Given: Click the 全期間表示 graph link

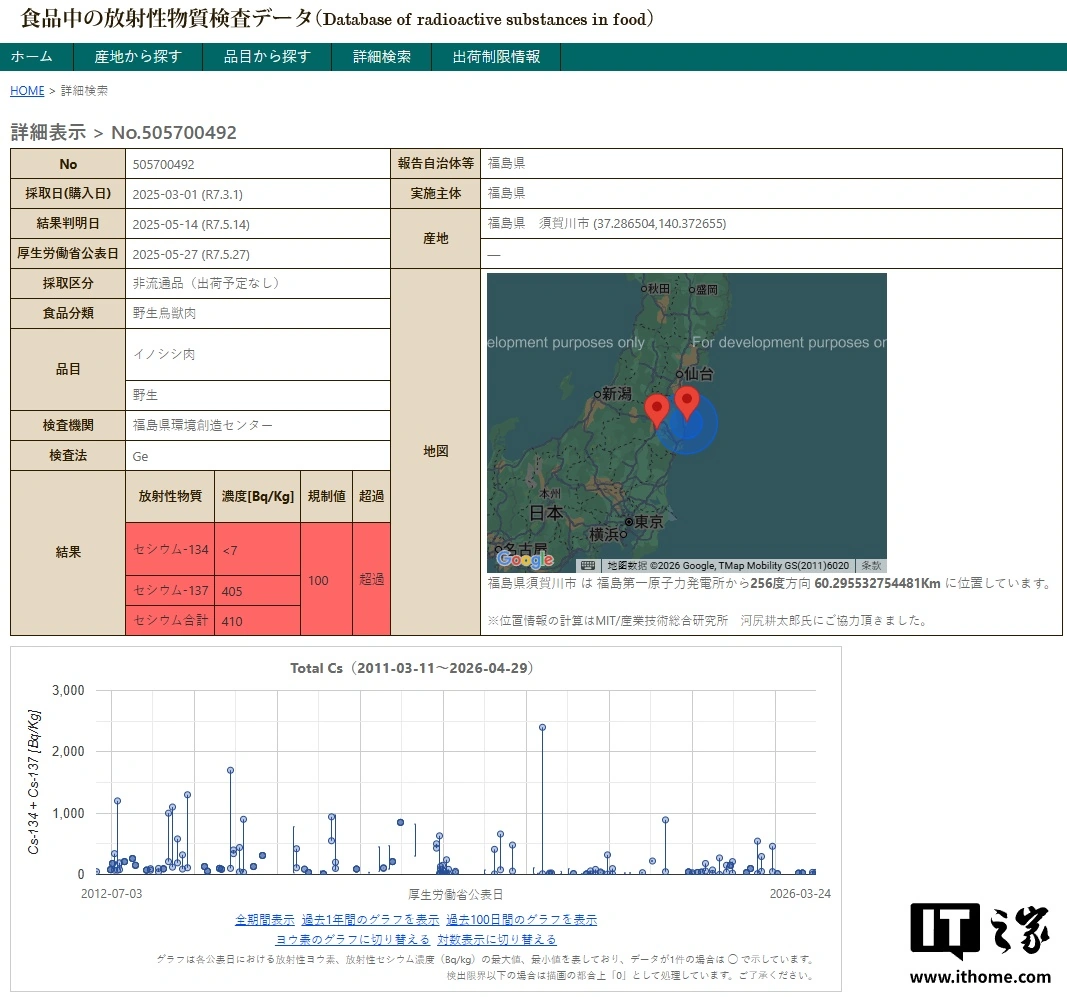Looking at the screenshot, I should point(265,919).
